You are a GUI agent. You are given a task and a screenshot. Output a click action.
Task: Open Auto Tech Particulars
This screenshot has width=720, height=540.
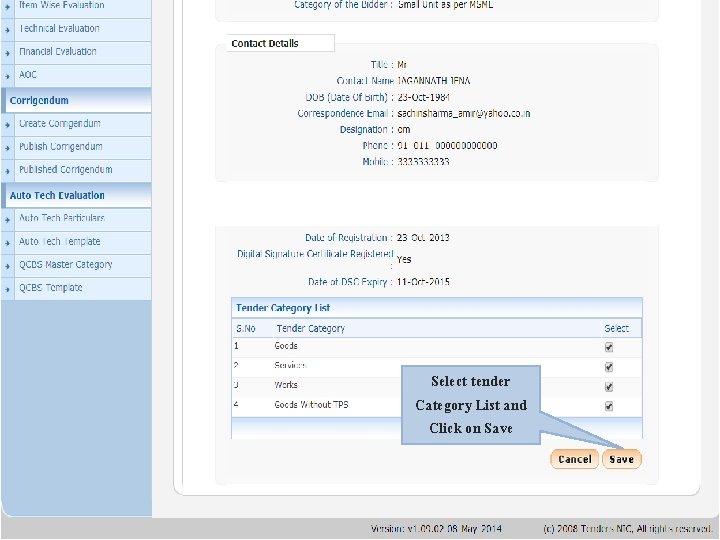coord(62,218)
